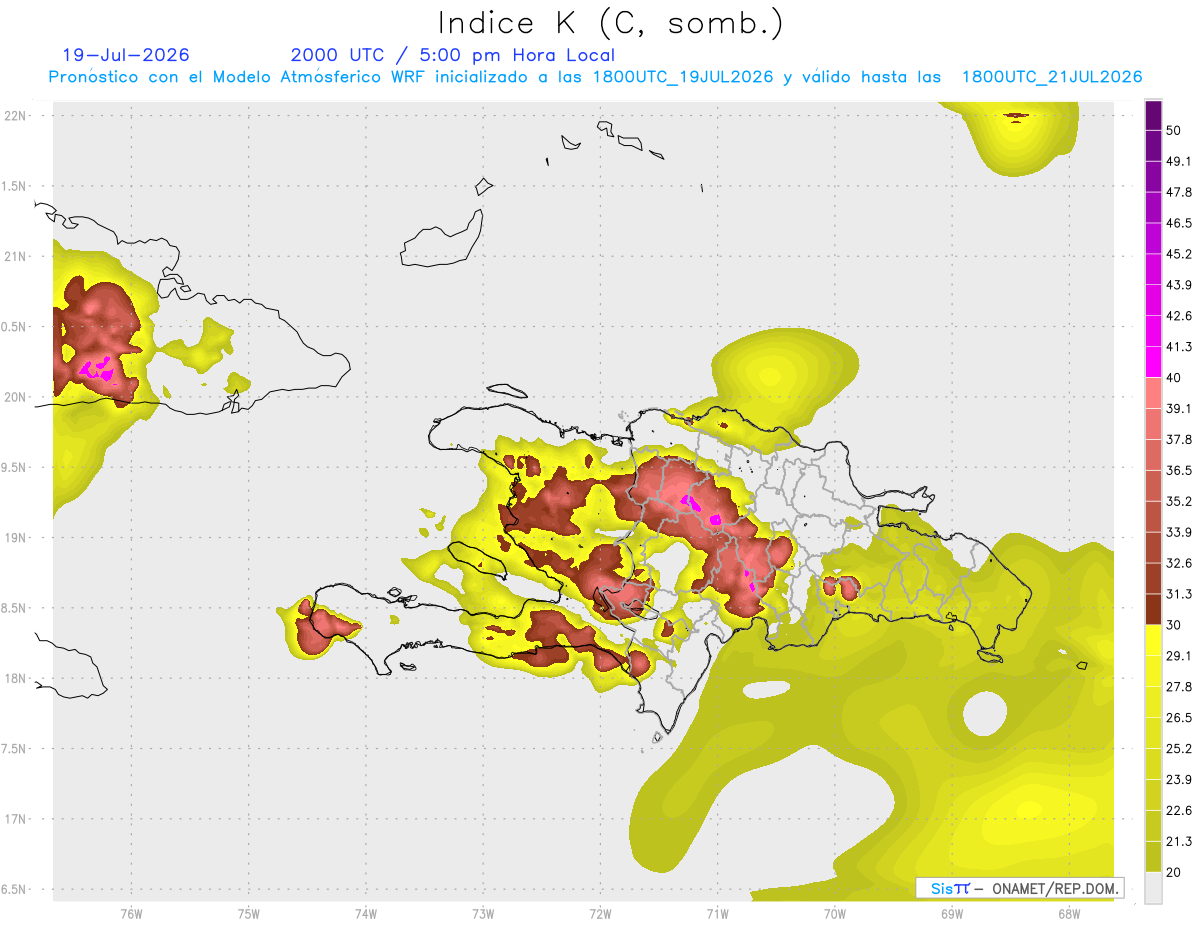The image size is (1200, 927).
Task: Click the colorbar label "49.1"
Action: click(x=1179, y=161)
